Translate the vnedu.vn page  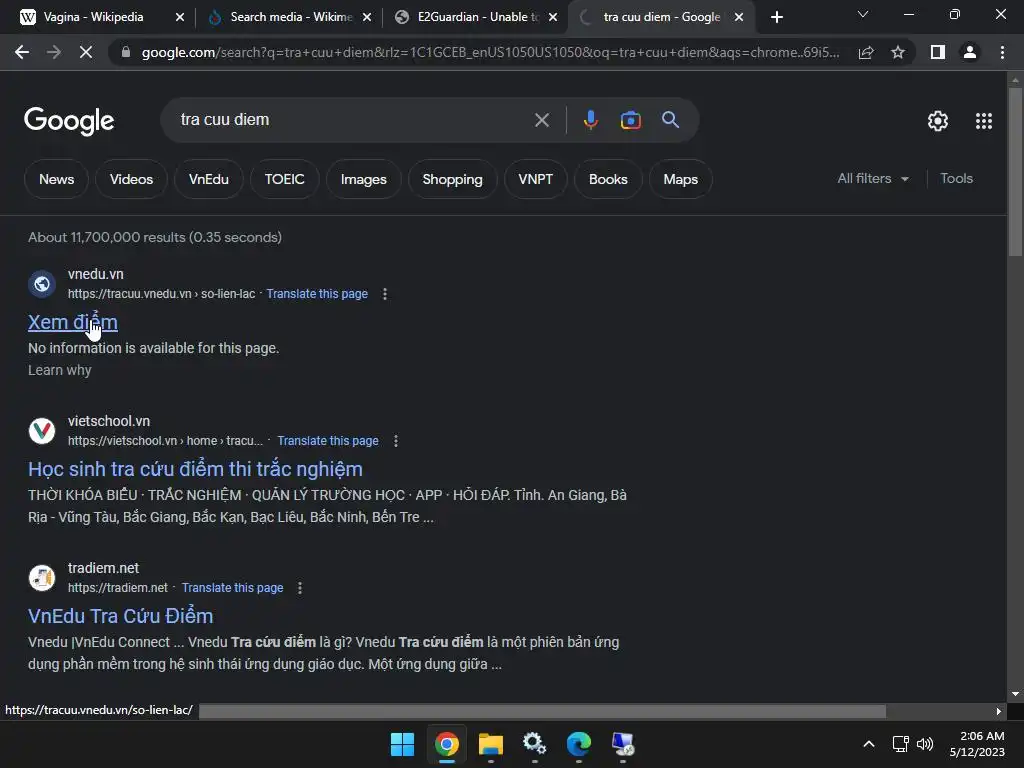click(x=317, y=294)
